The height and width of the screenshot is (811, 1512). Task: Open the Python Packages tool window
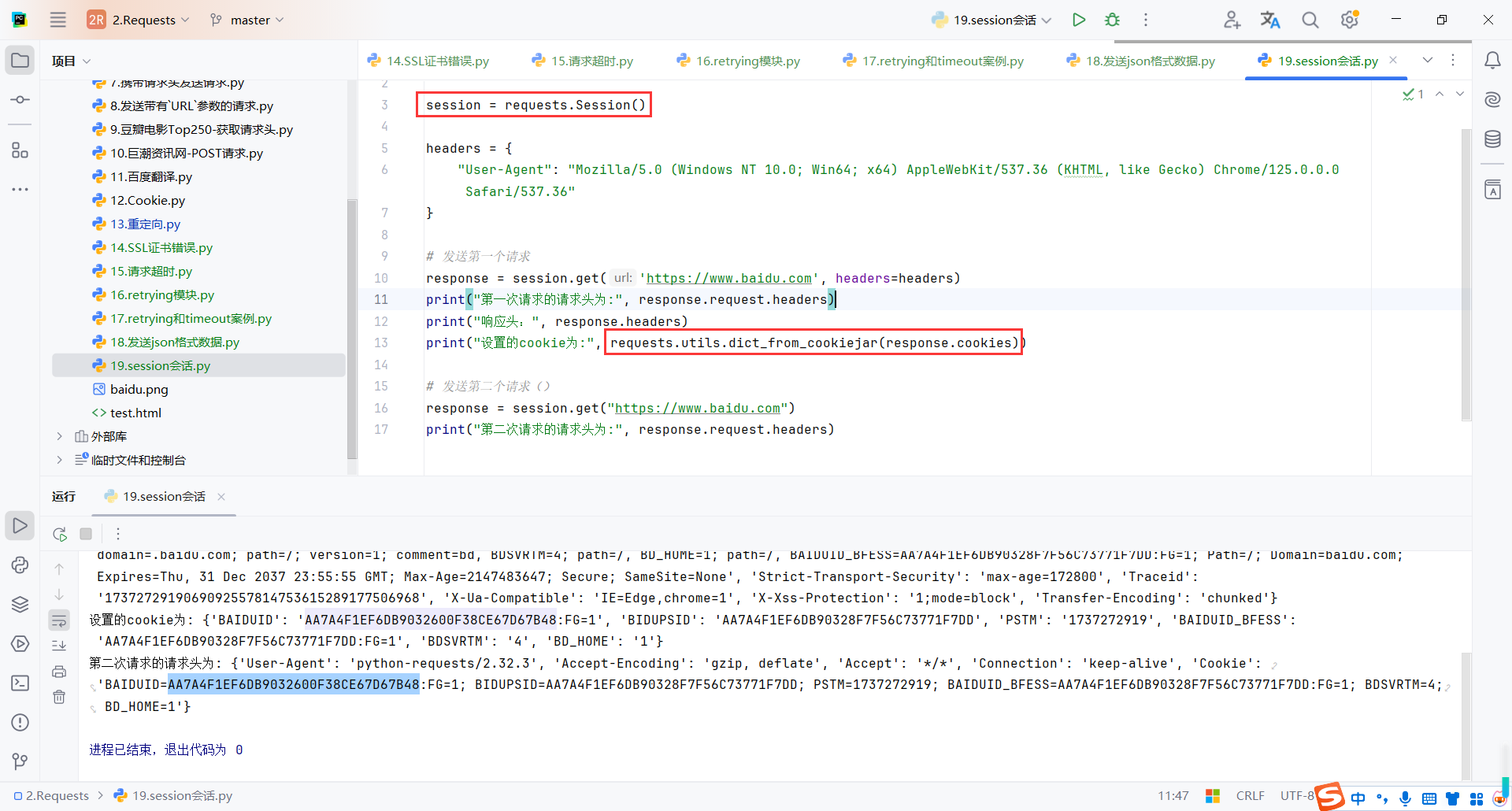tap(20, 604)
